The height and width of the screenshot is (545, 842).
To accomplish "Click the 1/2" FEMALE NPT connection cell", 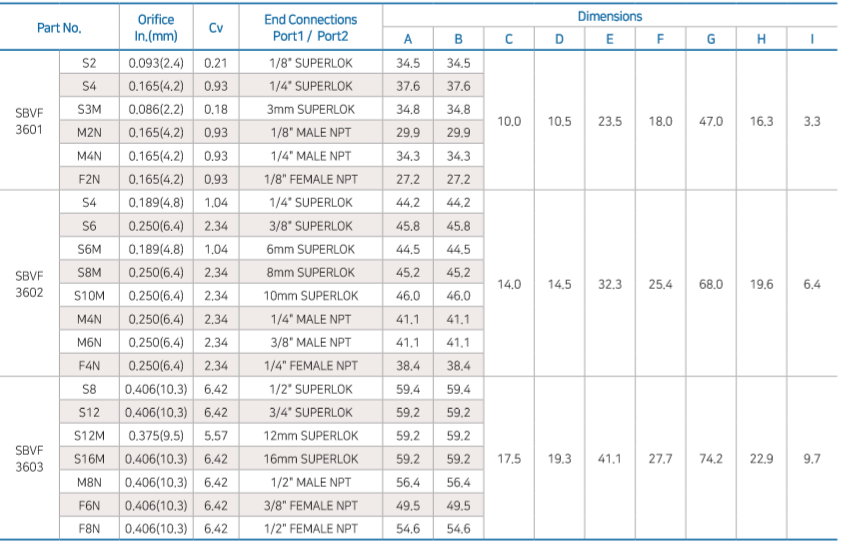I will 310,529.
